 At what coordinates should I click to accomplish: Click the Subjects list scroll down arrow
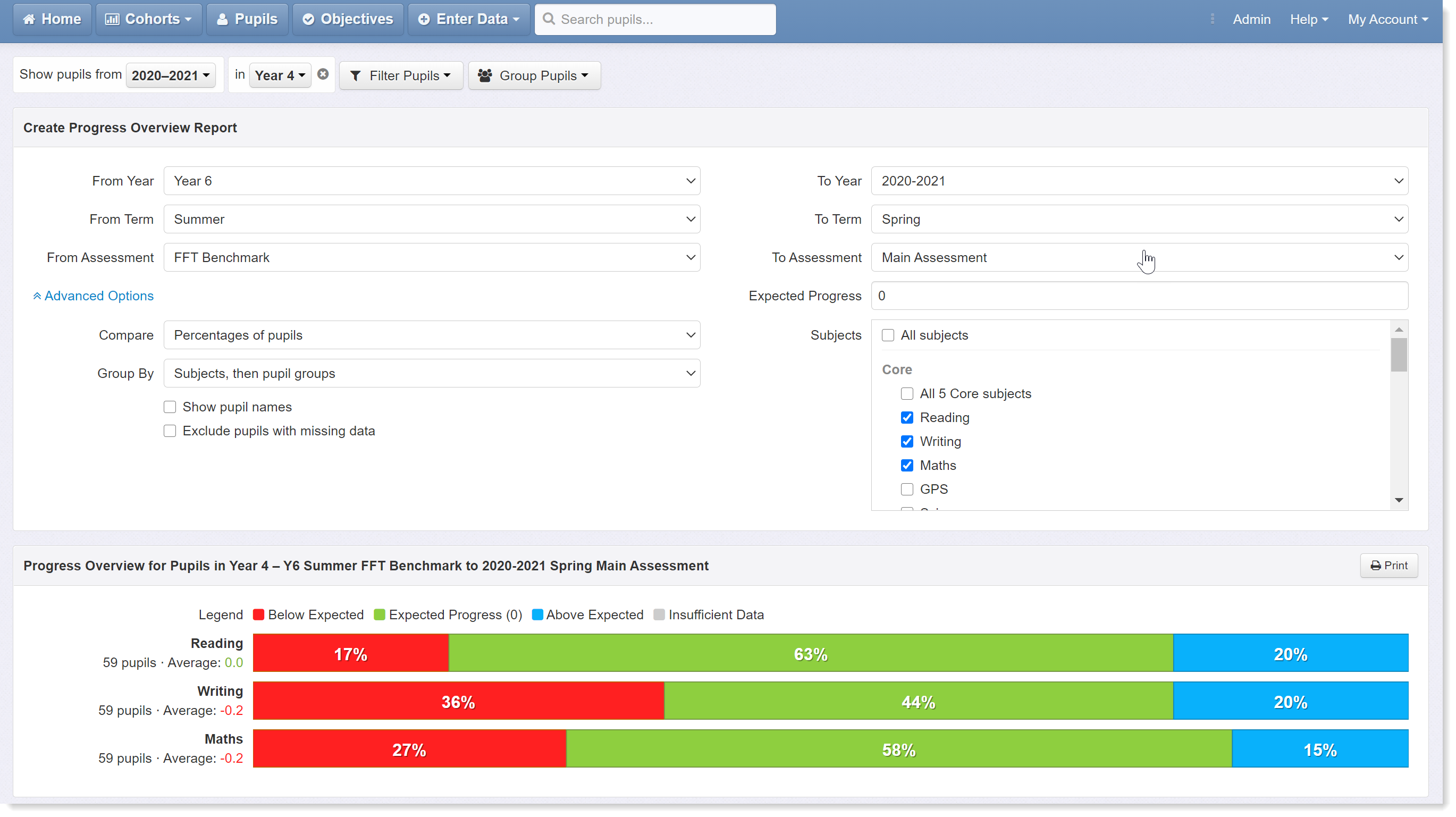click(x=1399, y=500)
